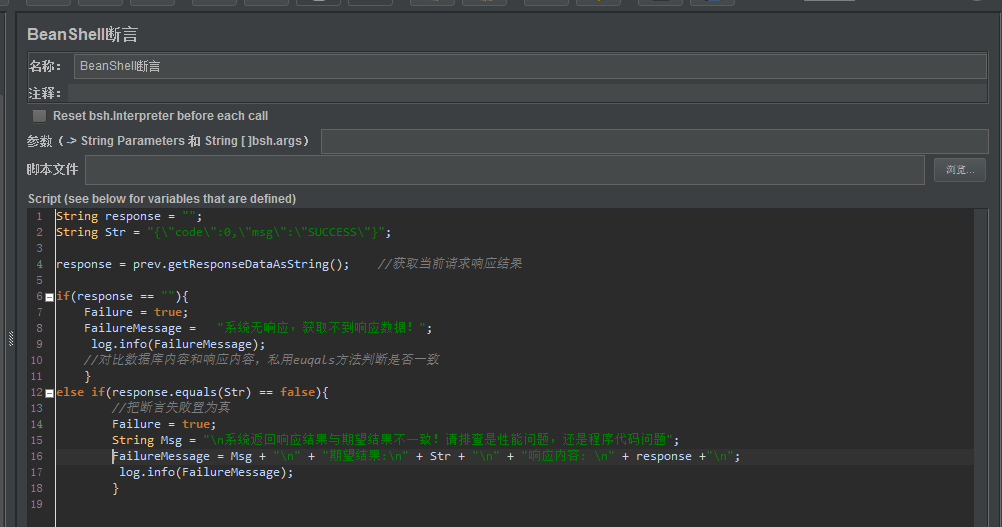
Task: Click the BeanShell断言 panel heading
Action: point(82,34)
